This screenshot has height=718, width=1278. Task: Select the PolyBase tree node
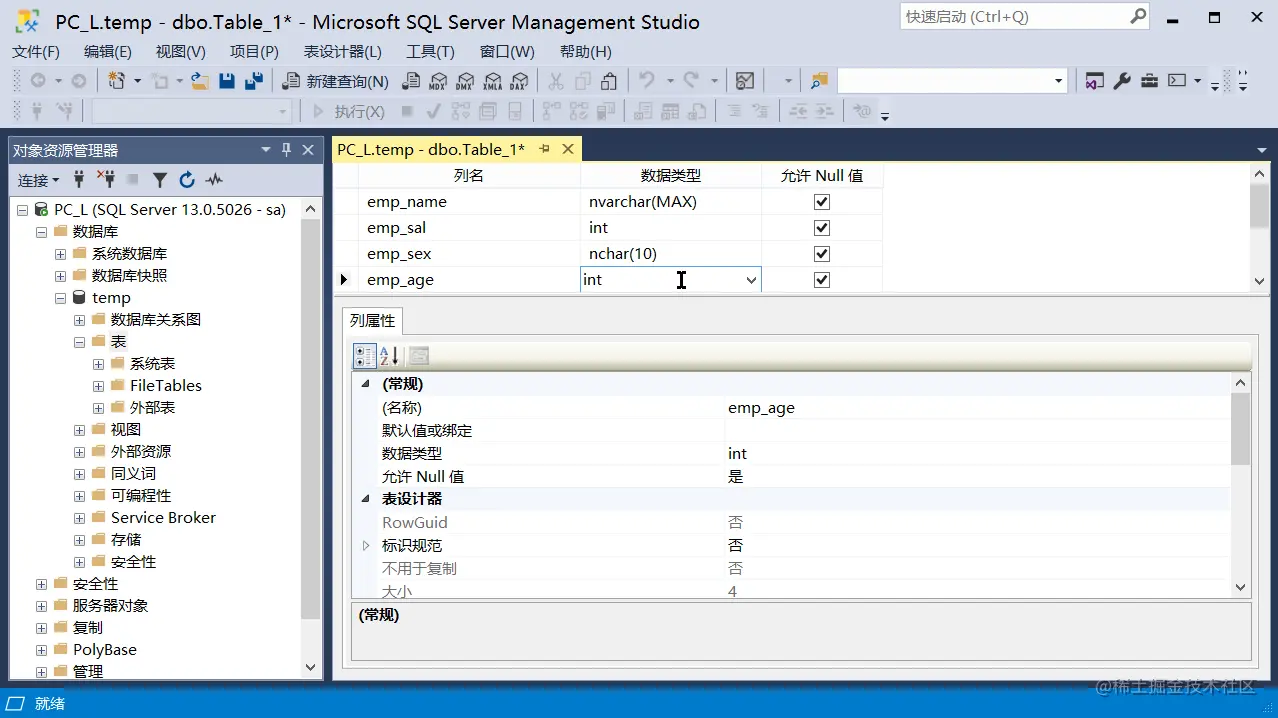105,650
